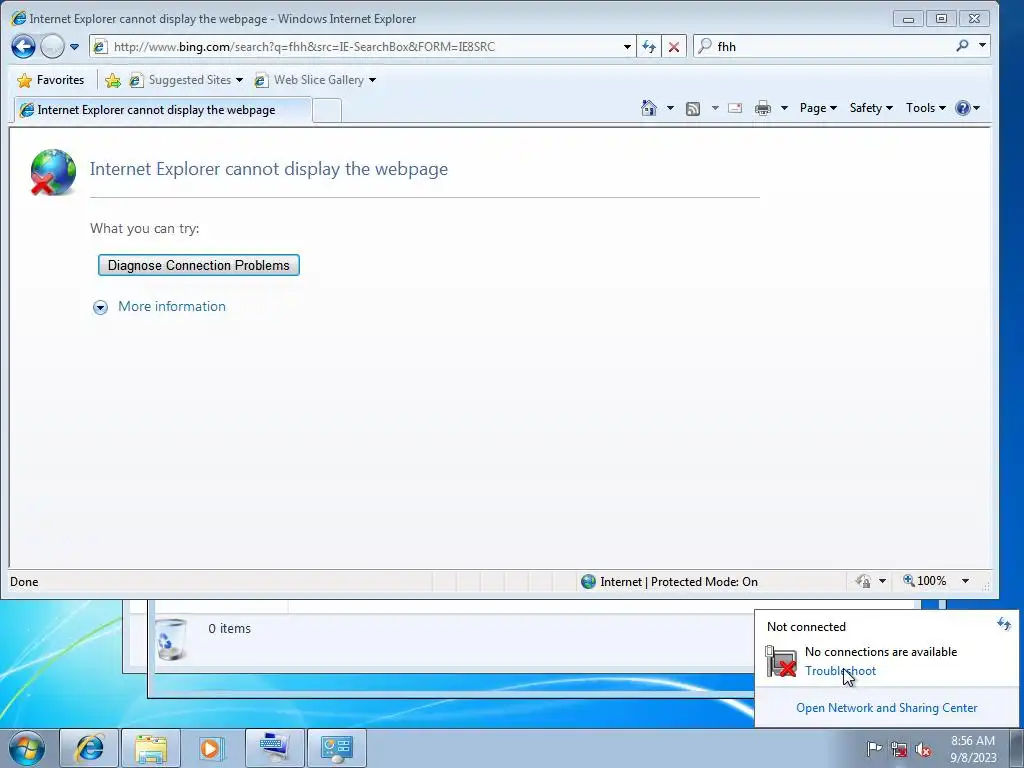Expand the Home button dropdown arrow
1024x768 pixels.
pyautogui.click(x=670, y=108)
